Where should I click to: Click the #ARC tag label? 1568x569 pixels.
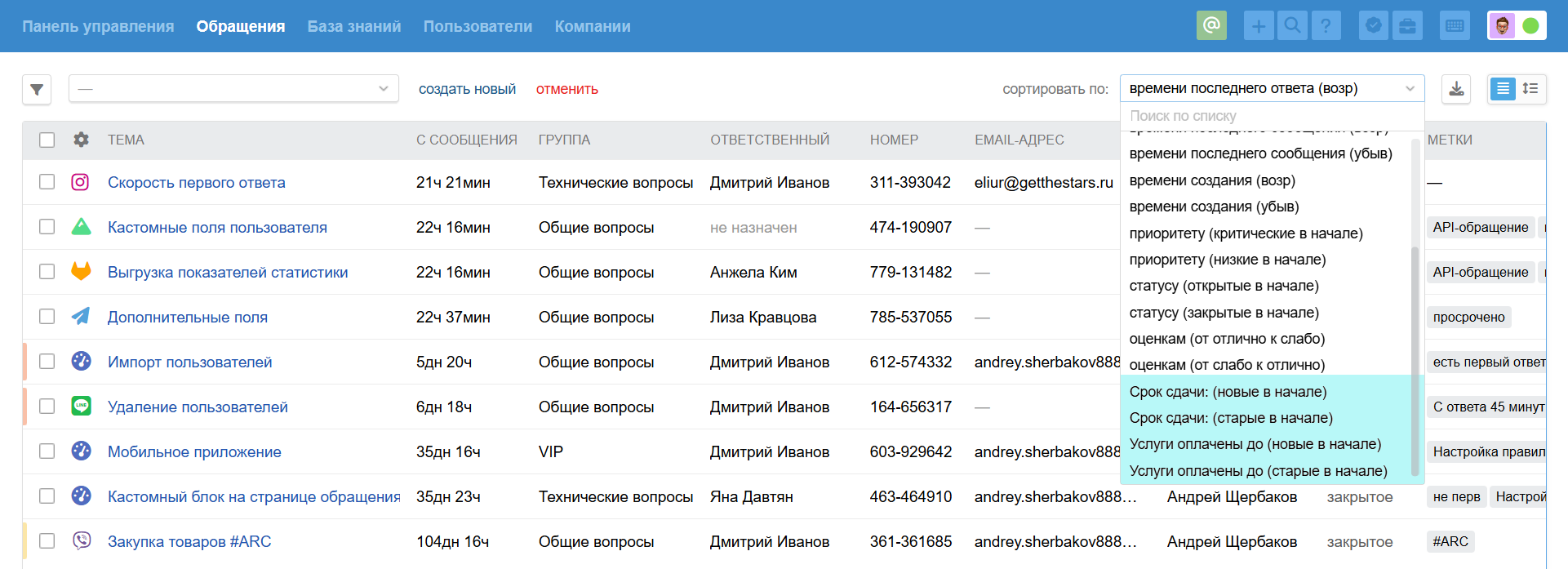pyautogui.click(x=1450, y=541)
